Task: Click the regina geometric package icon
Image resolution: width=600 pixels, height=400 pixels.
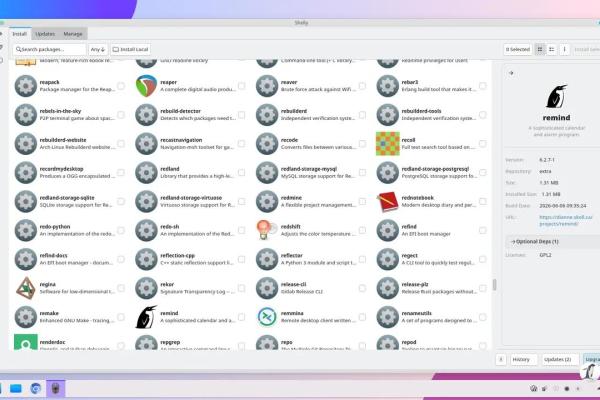Action: [x=26, y=288]
